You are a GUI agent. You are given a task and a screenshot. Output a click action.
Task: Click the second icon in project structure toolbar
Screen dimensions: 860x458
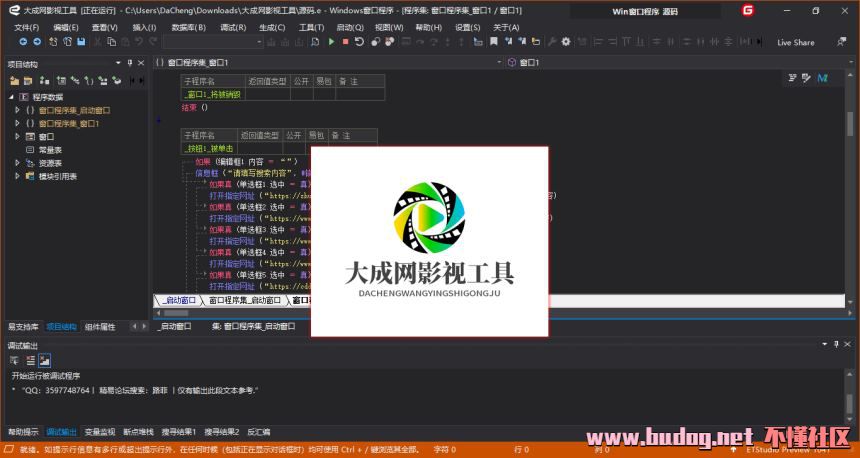[28, 81]
